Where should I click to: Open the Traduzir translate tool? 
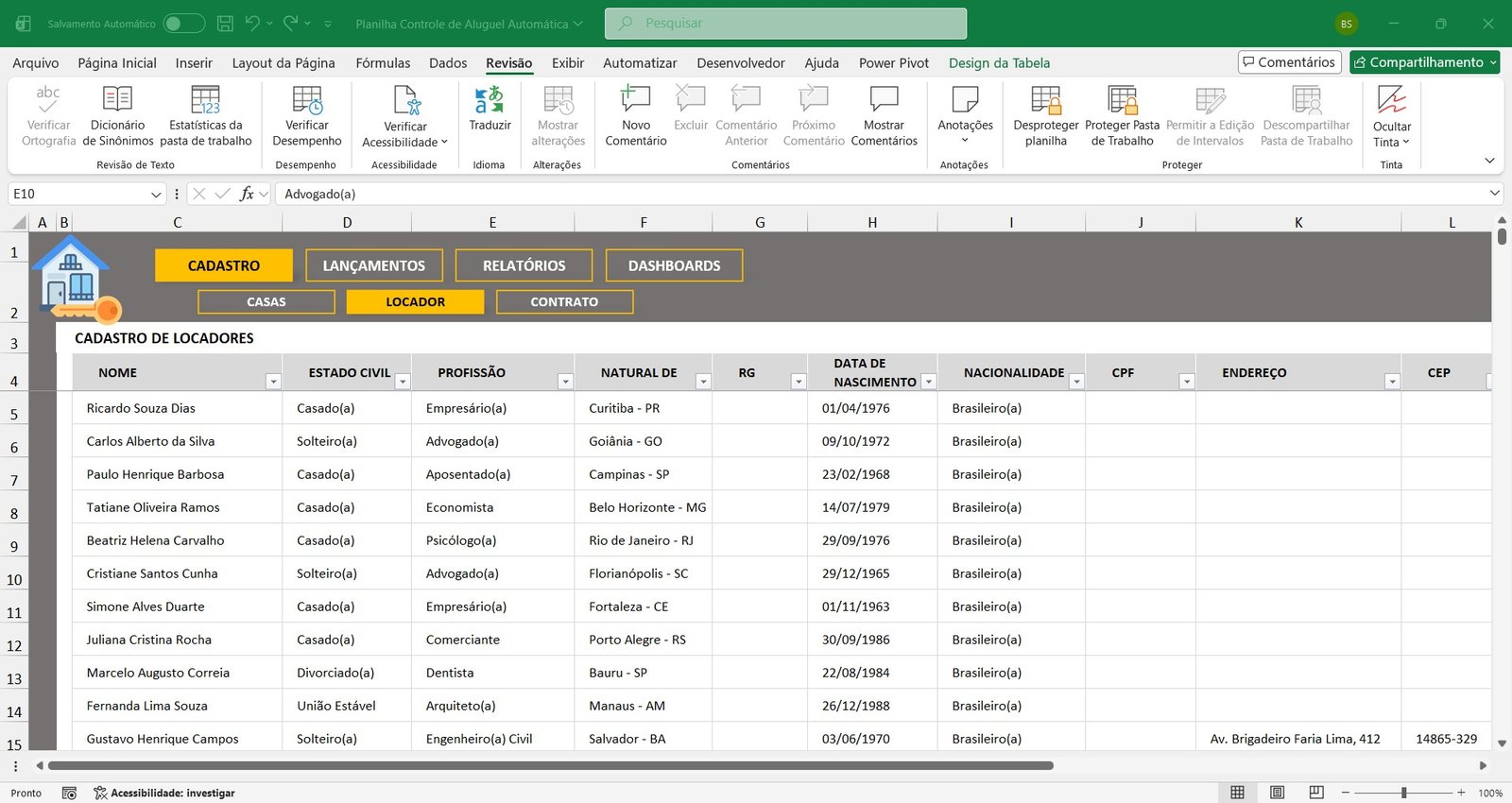point(490,108)
